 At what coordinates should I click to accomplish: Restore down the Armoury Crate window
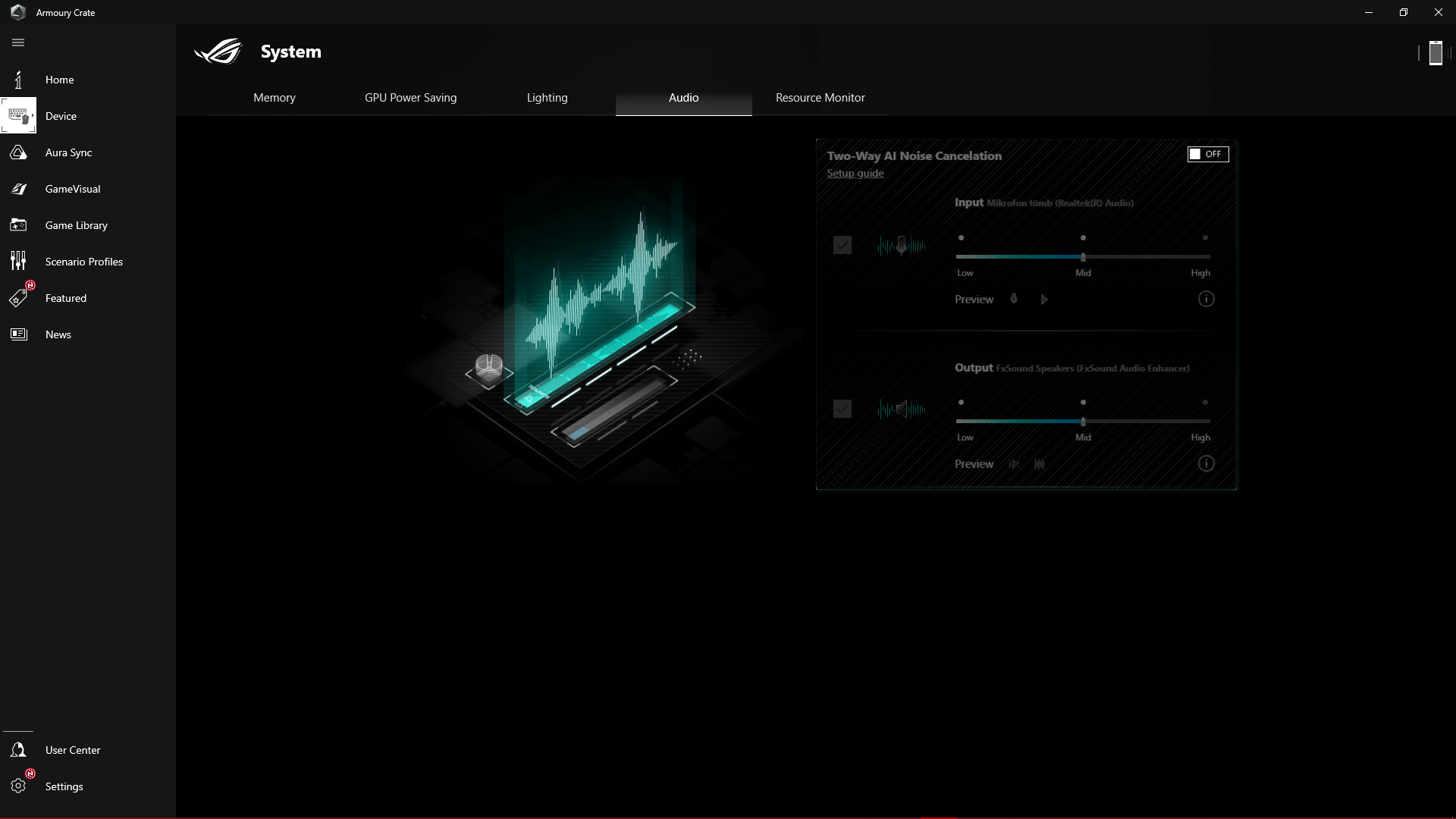(x=1404, y=12)
